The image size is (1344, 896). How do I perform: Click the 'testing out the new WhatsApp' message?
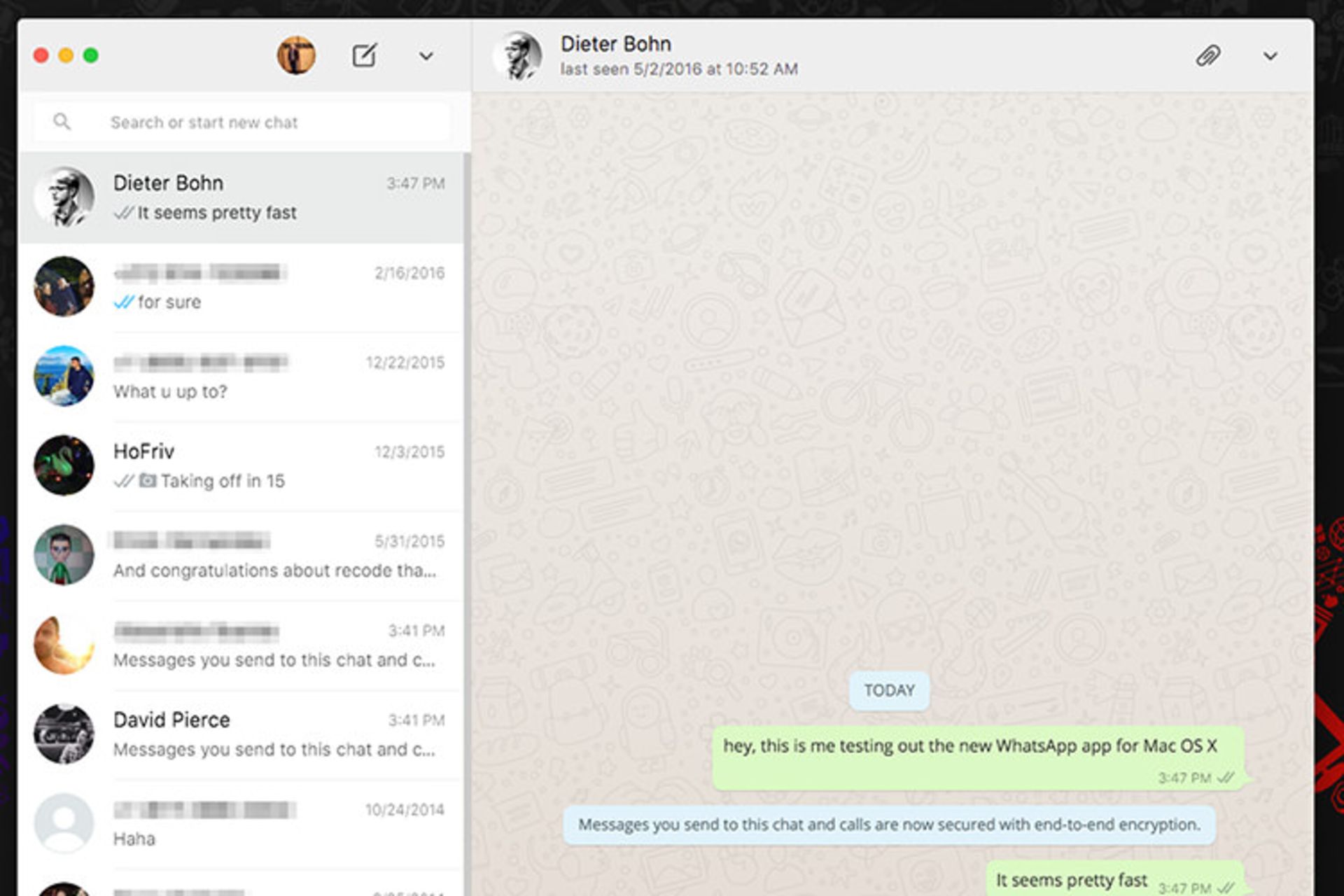click(x=969, y=746)
